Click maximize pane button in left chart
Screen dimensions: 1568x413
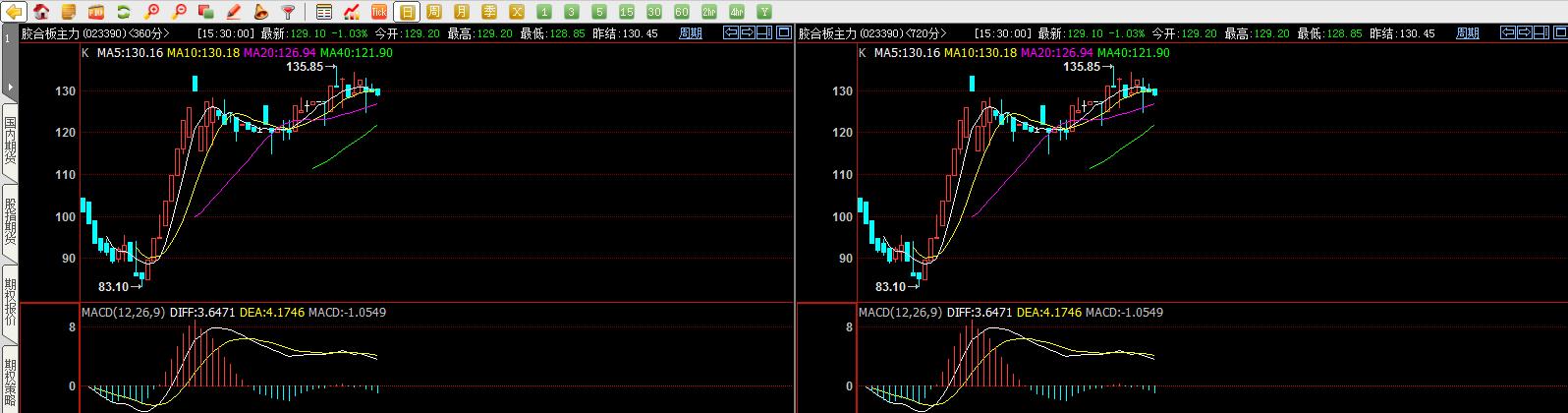pyautogui.click(x=783, y=33)
